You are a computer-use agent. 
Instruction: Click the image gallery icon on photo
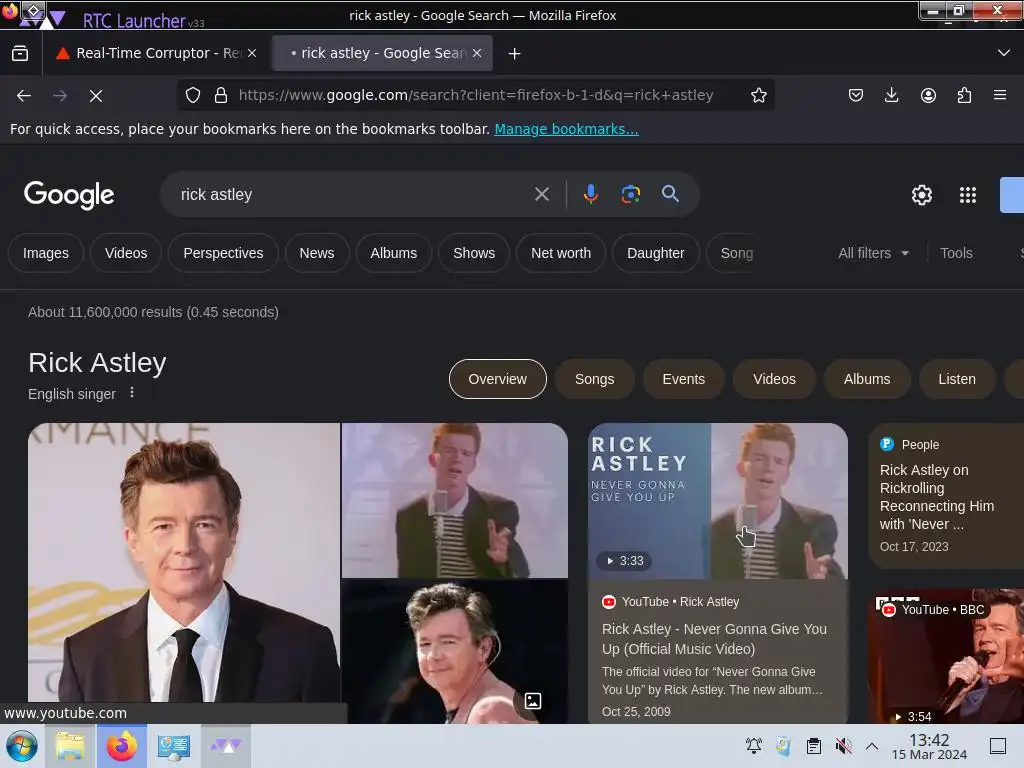[533, 701]
